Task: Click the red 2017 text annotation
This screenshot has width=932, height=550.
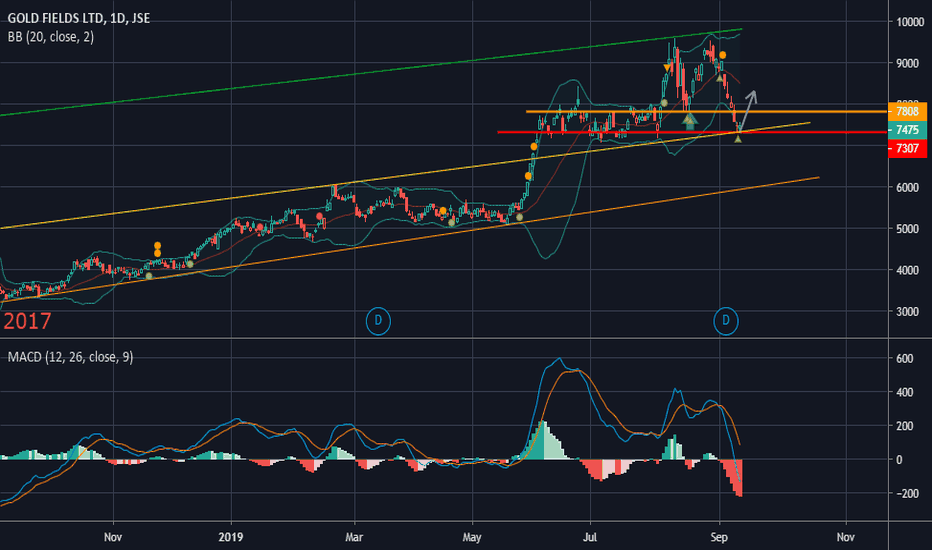Action: tap(27, 321)
